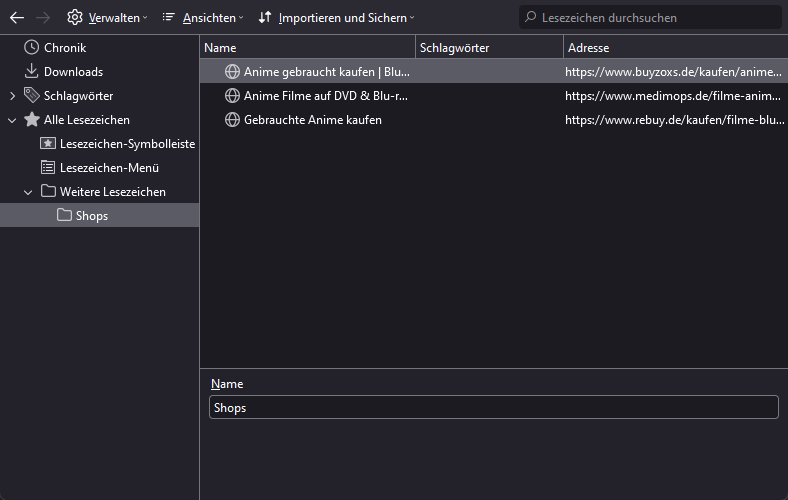788x500 pixels.
Task: Select Chronik clock icon in sidebar
Action: coord(32,48)
